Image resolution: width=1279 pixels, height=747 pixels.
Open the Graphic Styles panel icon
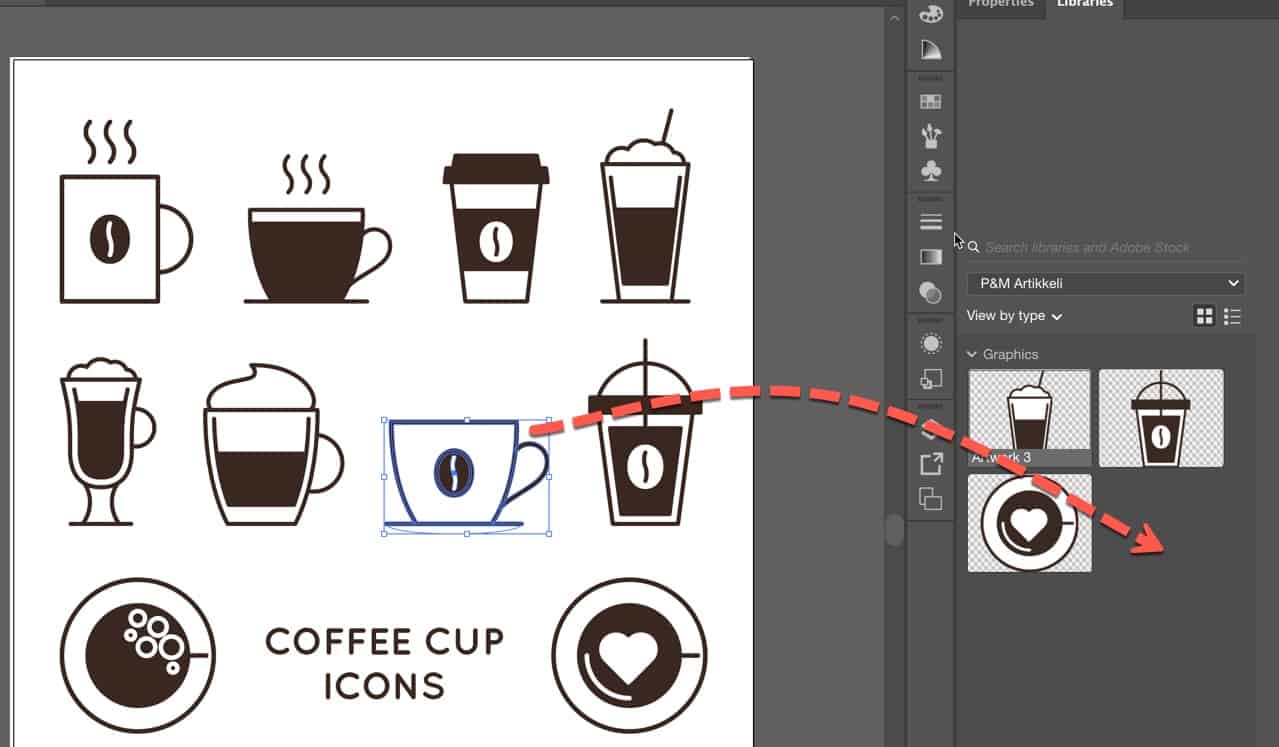(x=930, y=379)
